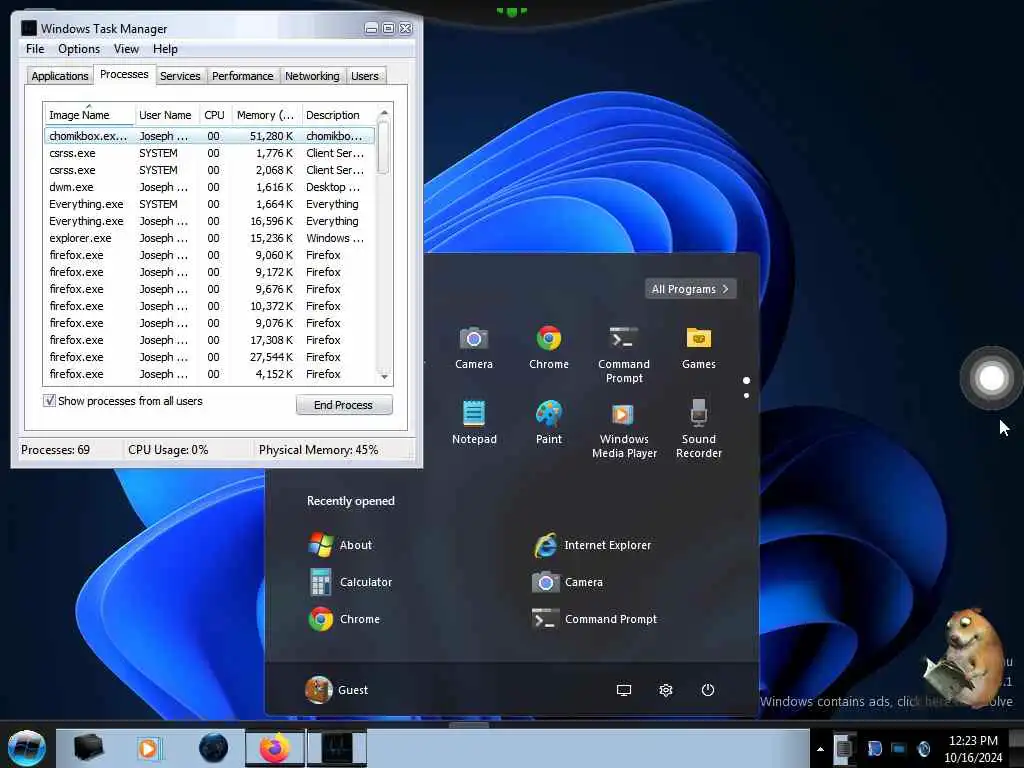The image size is (1024, 768).
Task: Switch to the Services tab
Action: click(180, 76)
